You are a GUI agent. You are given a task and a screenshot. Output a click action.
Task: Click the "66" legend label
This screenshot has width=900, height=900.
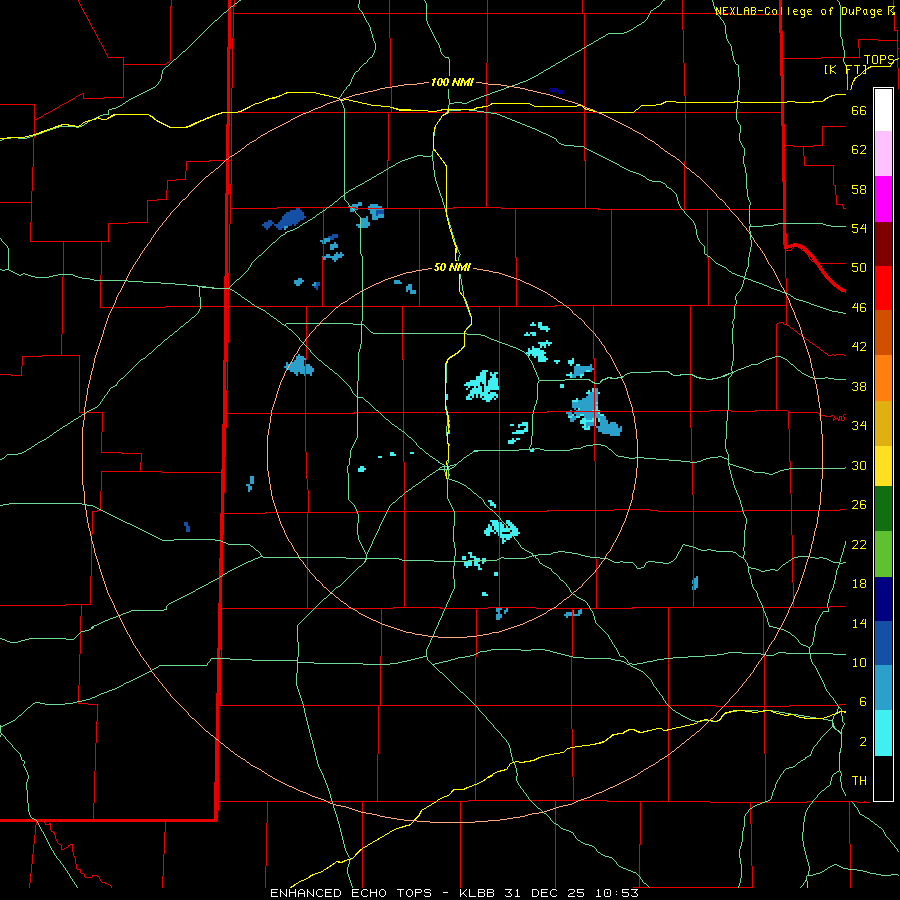pos(859,110)
